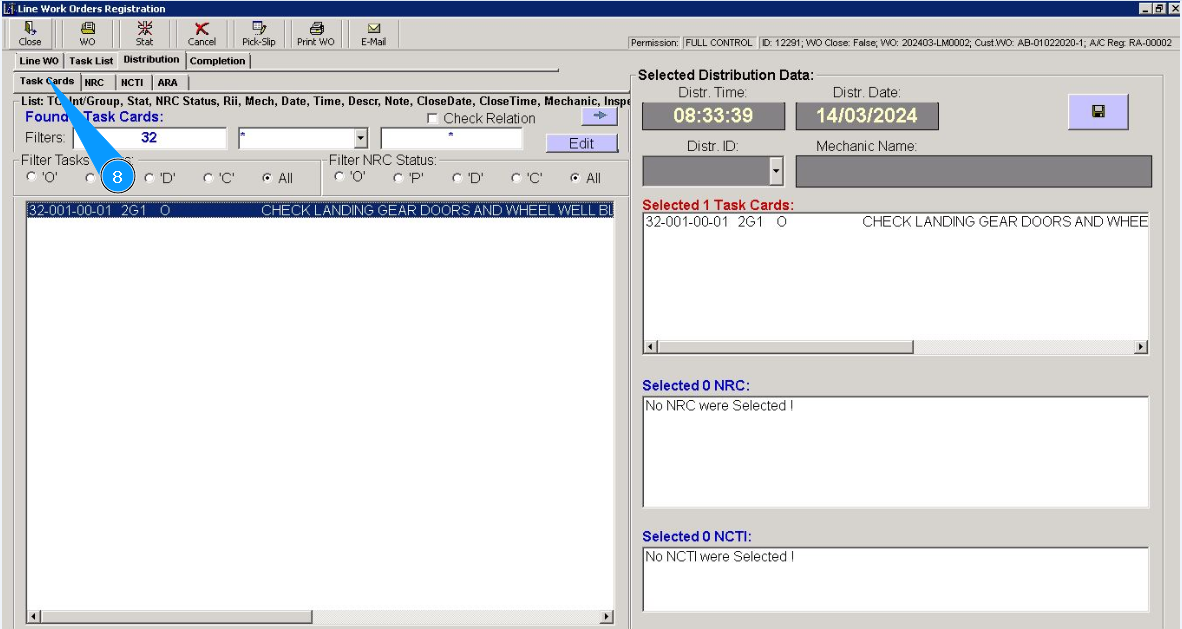Select the Distribution tab
This screenshot has height=629, width=1182.
[152, 60]
